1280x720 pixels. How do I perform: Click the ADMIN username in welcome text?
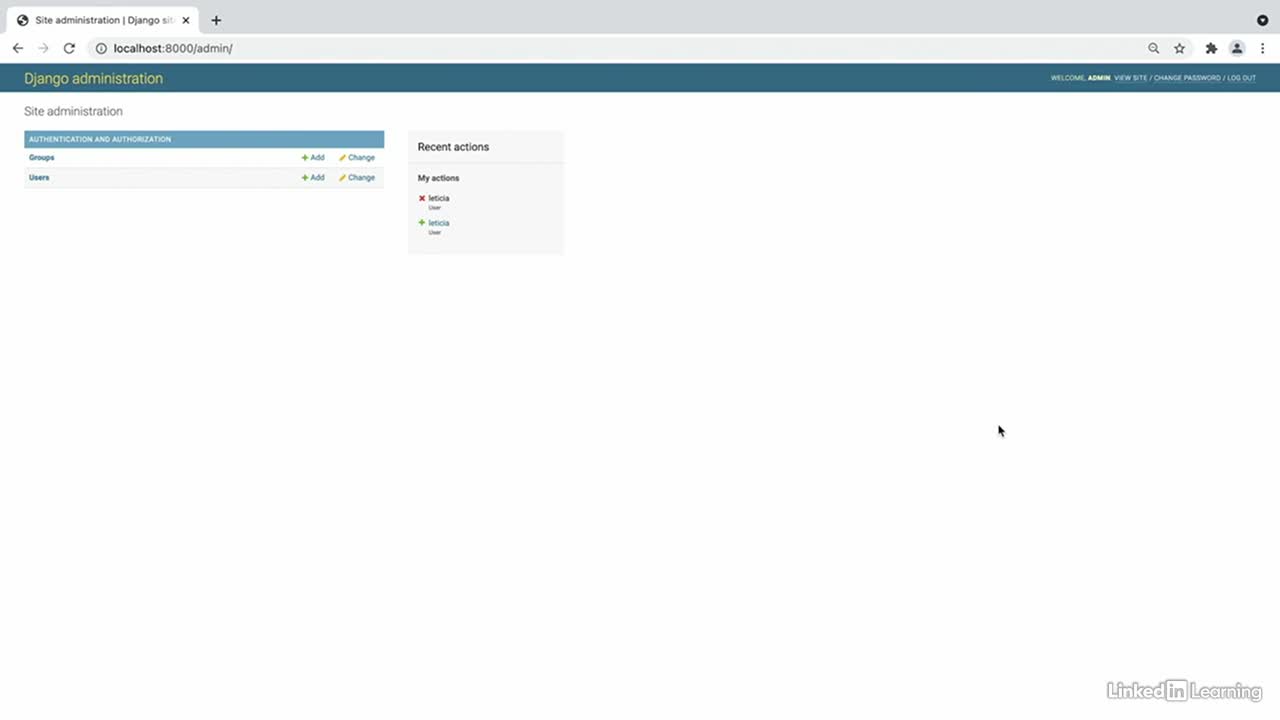click(1099, 78)
